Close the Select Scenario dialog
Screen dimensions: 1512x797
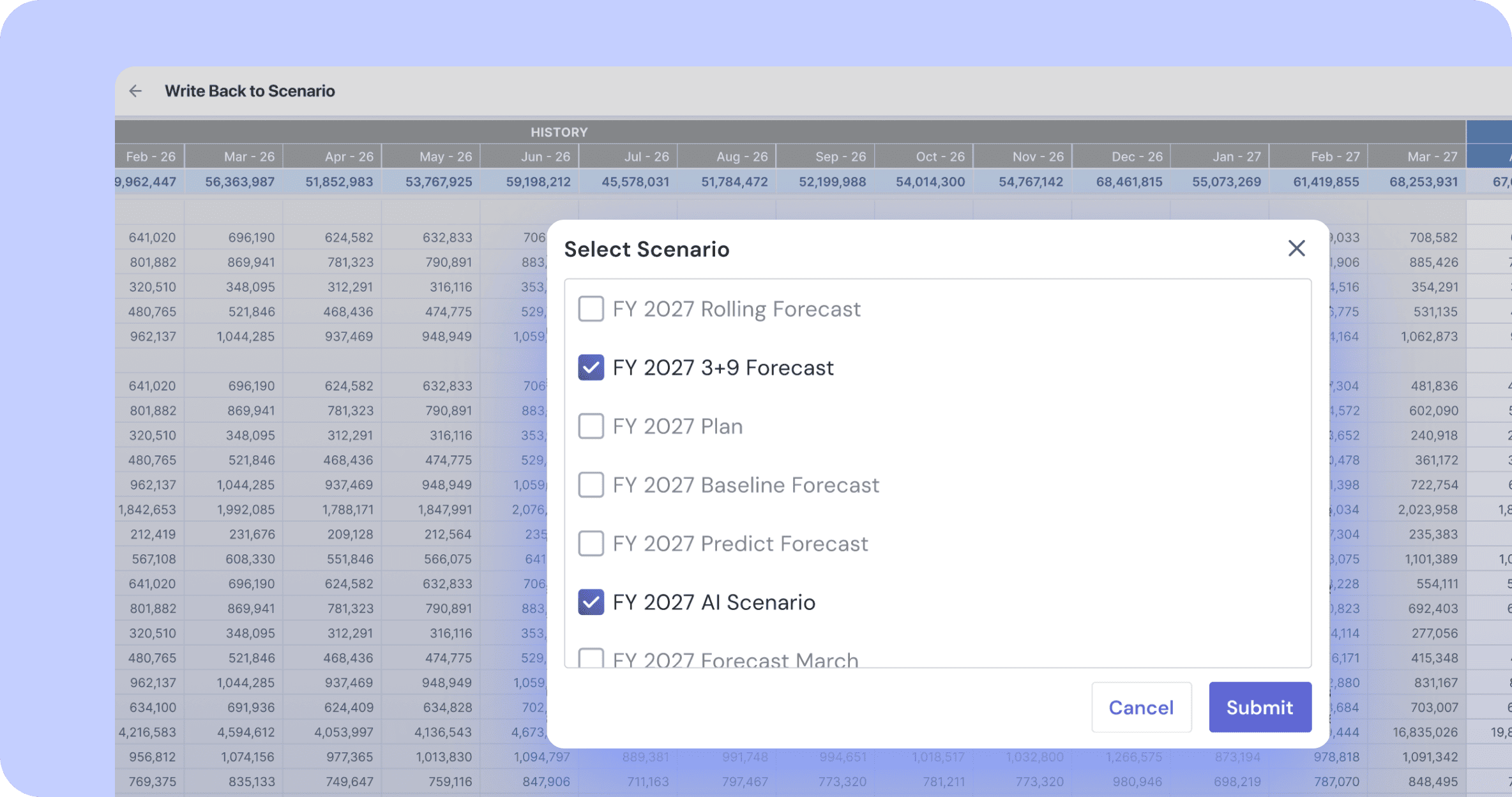(x=1296, y=248)
